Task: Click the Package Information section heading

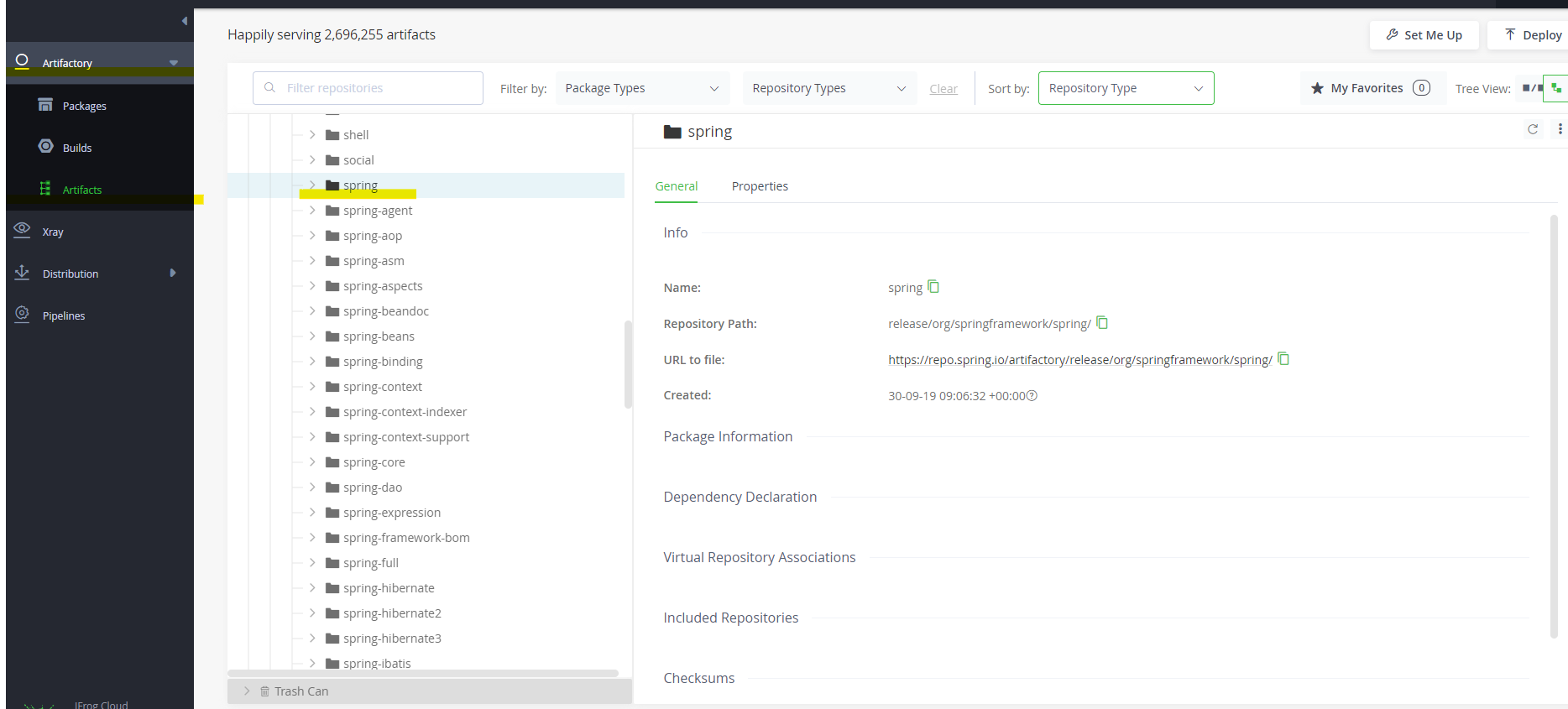Action: [728, 436]
